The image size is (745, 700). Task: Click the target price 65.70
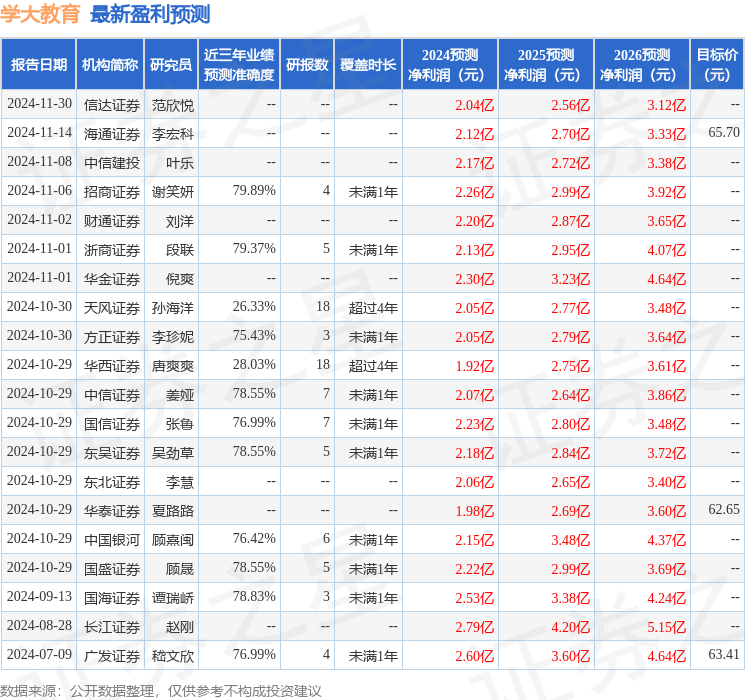[x=724, y=132]
